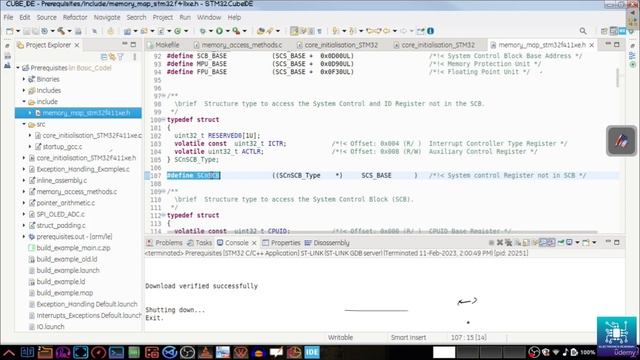Select SPI_OLED_ADC.c in Project Explorer
The height and width of the screenshot is (360, 640).
tap(60, 214)
